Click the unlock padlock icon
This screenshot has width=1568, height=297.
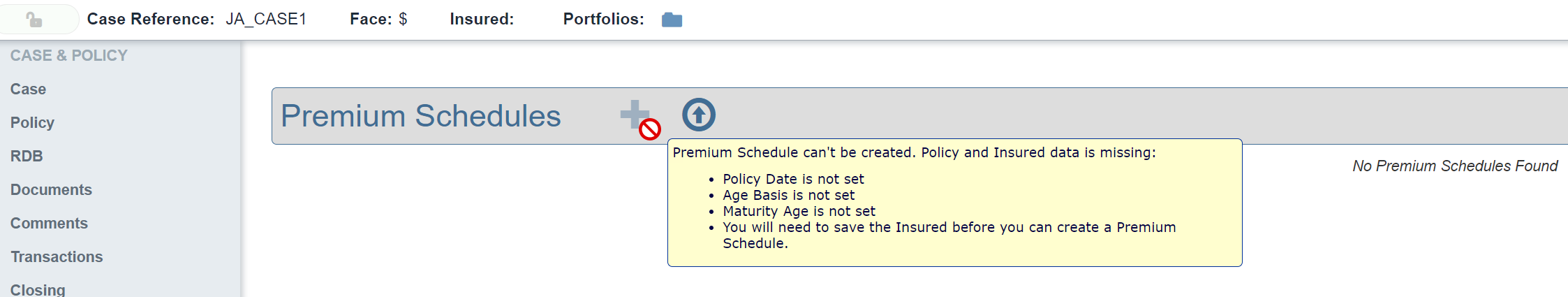[x=34, y=20]
